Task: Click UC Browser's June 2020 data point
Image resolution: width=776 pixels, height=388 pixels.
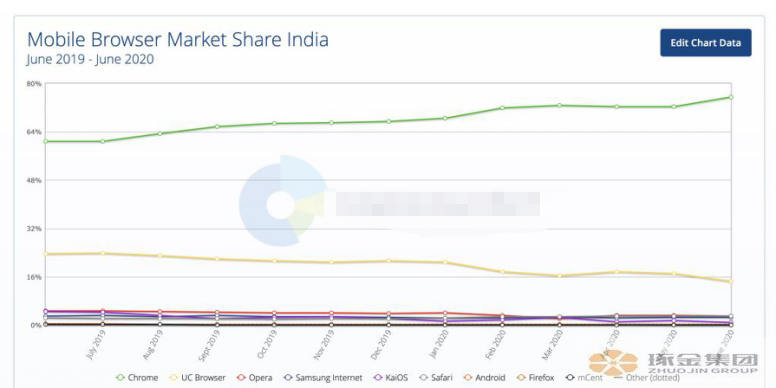Action: [x=730, y=281]
